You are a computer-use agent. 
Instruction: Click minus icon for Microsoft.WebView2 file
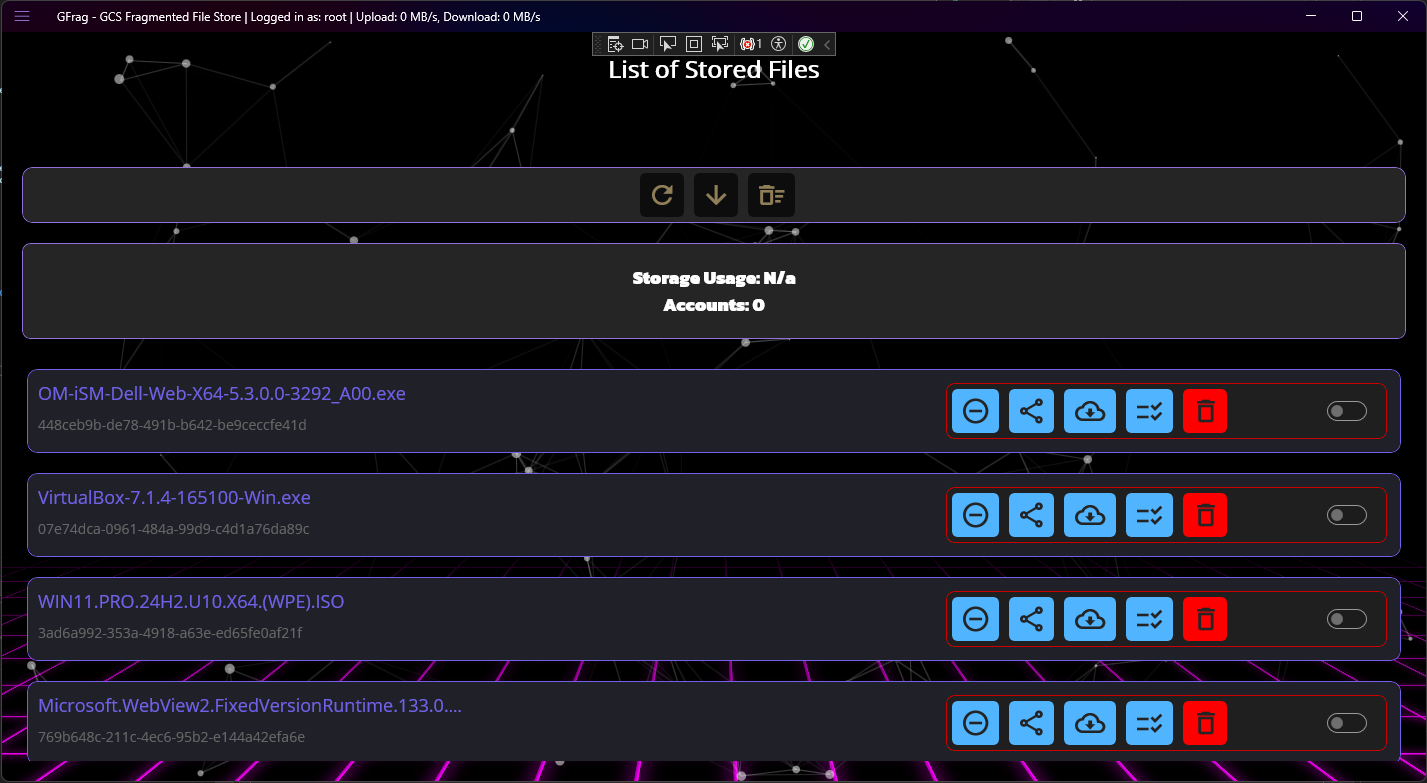(975, 723)
